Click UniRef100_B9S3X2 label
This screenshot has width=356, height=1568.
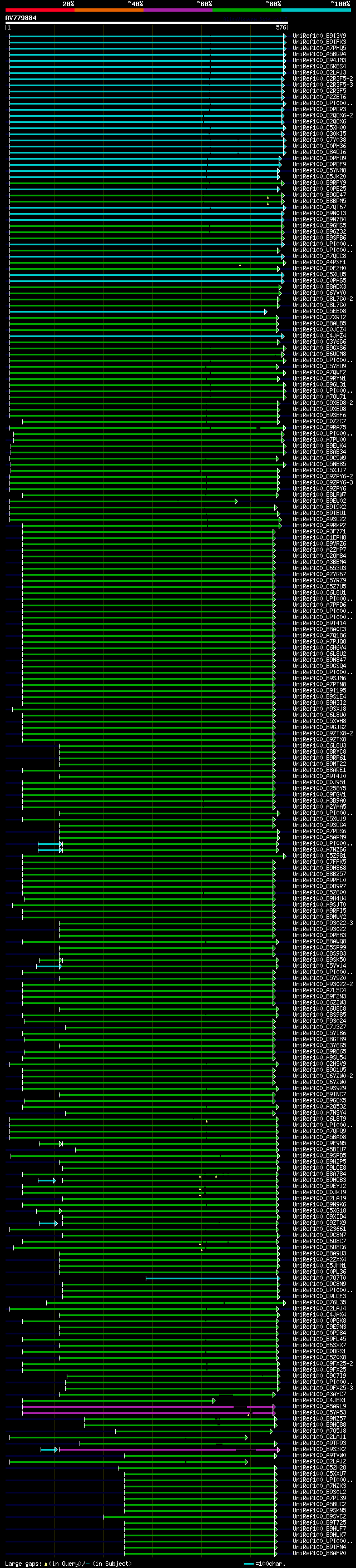point(319,1449)
